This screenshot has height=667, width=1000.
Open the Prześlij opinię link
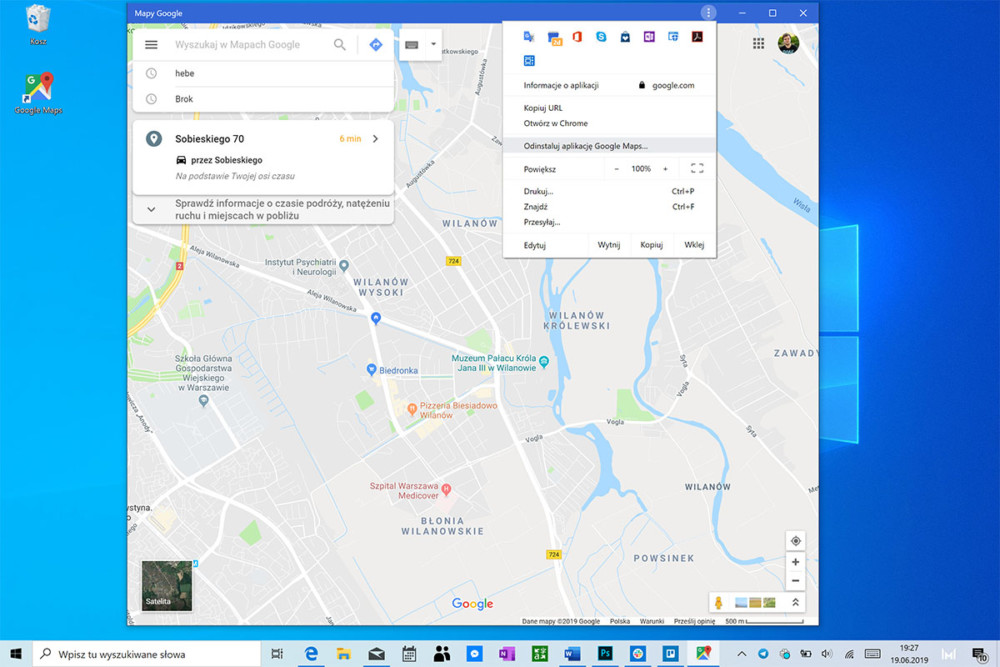(695, 621)
